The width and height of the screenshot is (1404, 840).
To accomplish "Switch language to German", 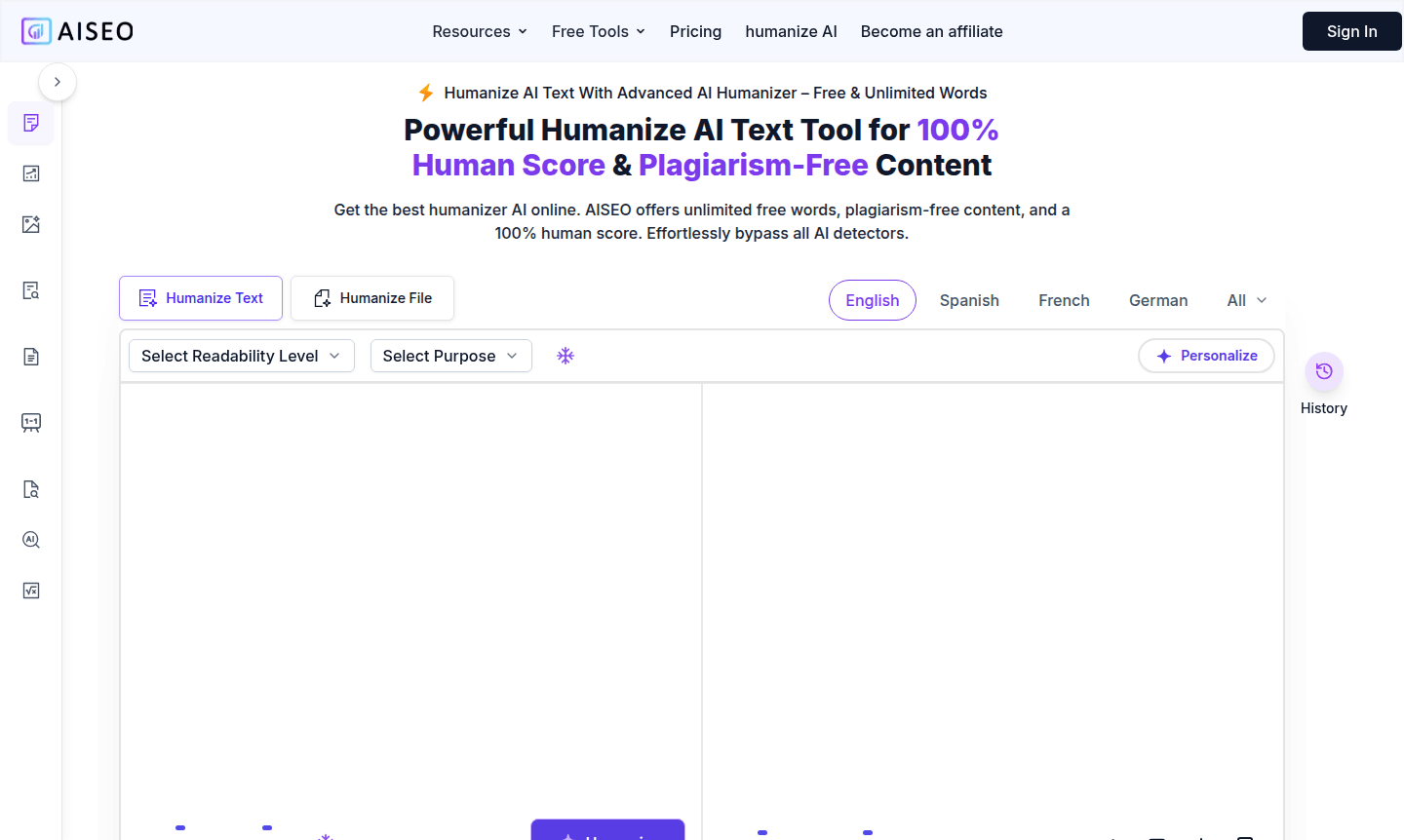I will [x=1157, y=300].
